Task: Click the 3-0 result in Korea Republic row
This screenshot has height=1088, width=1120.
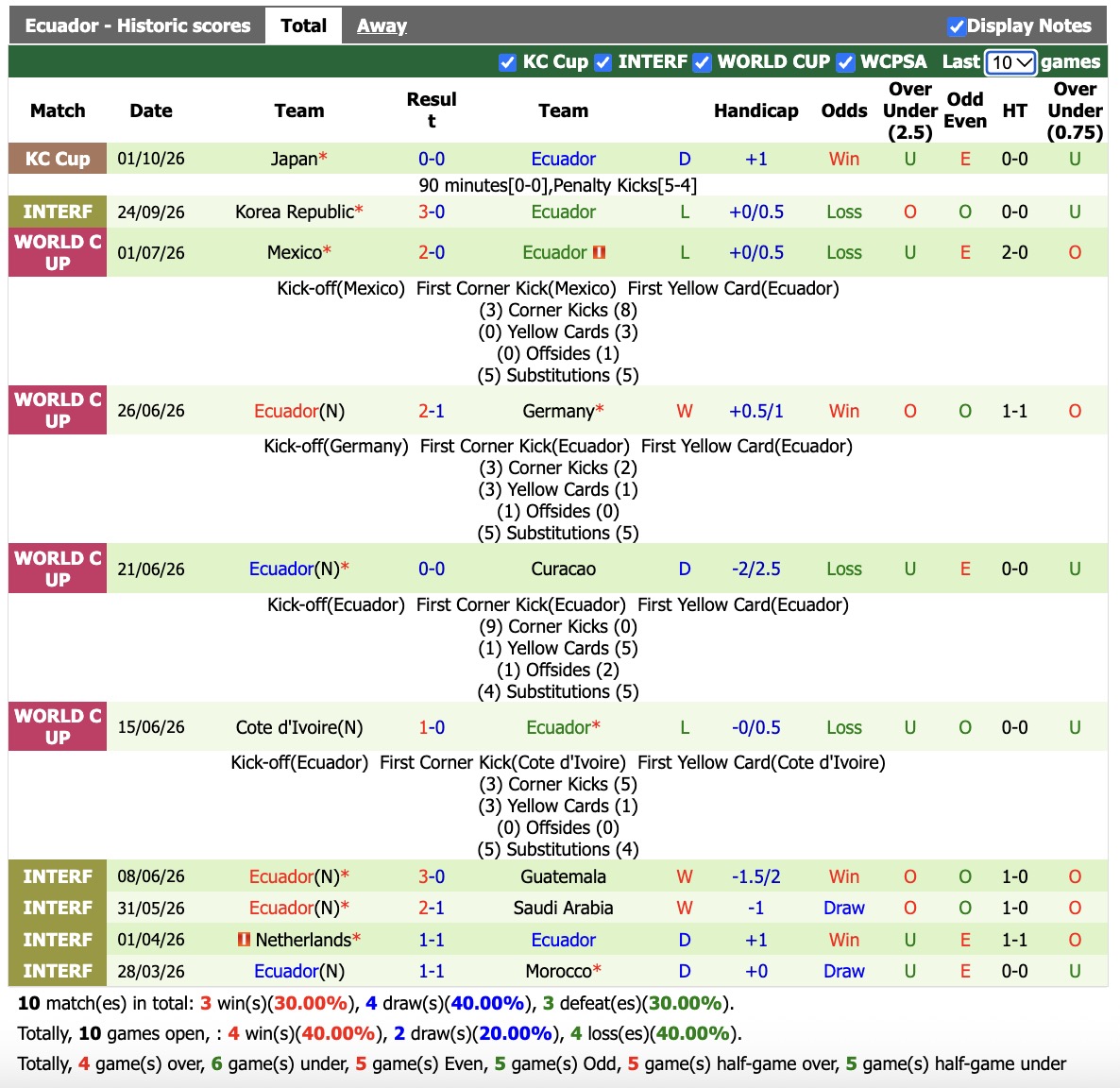Action: (x=432, y=212)
